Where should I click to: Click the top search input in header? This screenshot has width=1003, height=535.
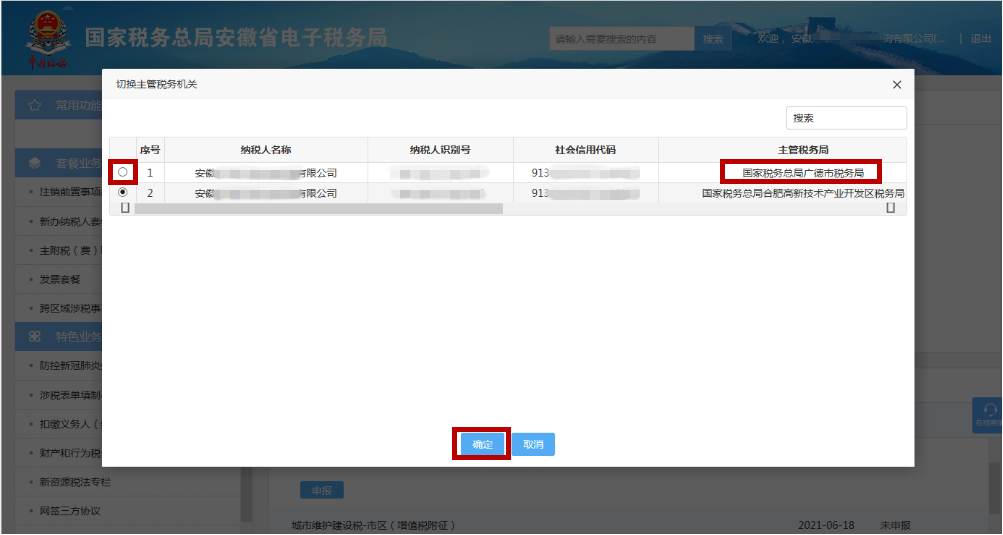coord(622,39)
